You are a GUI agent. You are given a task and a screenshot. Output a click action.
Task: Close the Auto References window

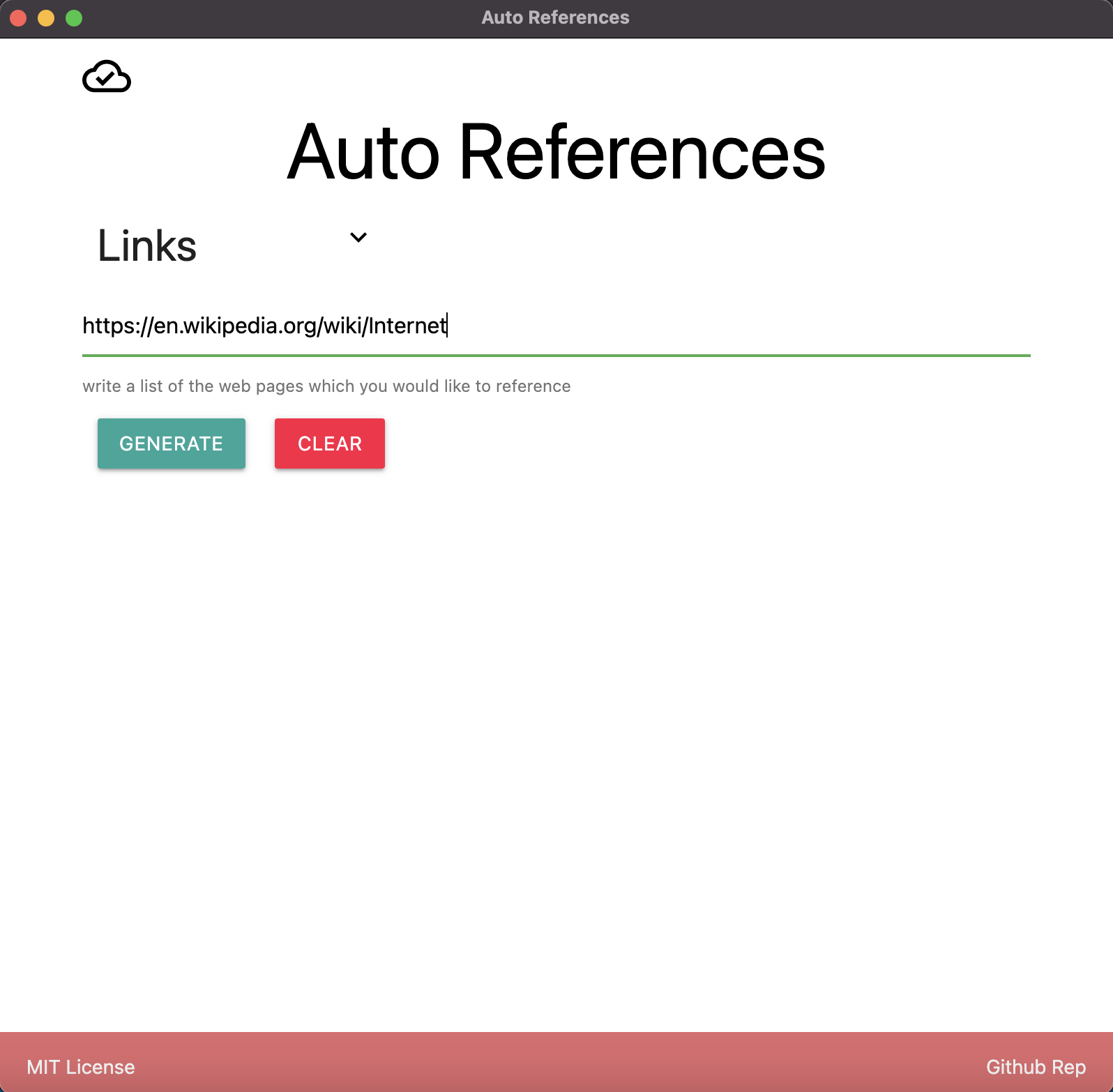18,18
